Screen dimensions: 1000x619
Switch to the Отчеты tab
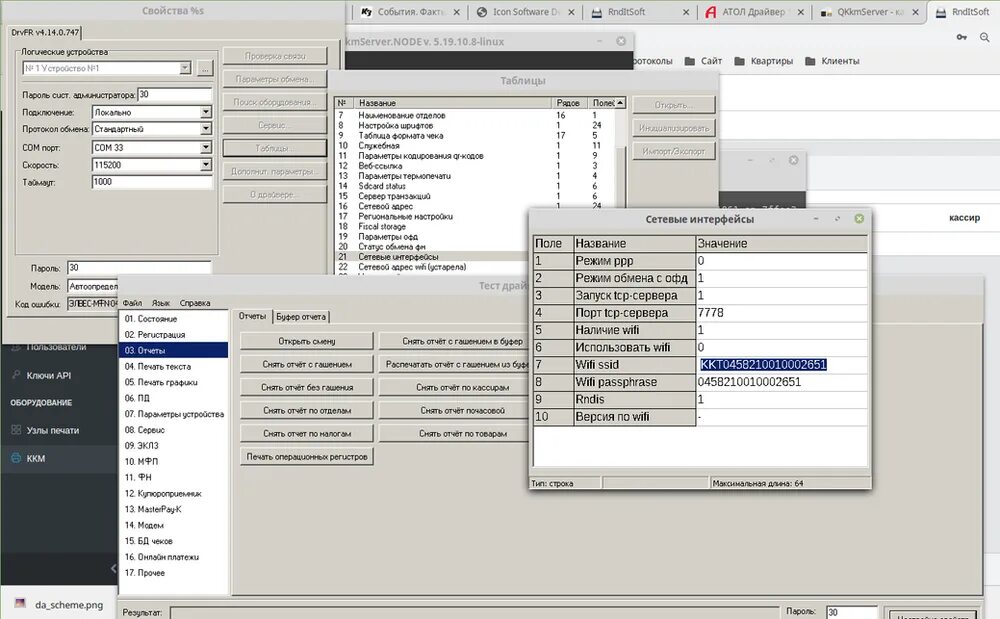click(253, 316)
